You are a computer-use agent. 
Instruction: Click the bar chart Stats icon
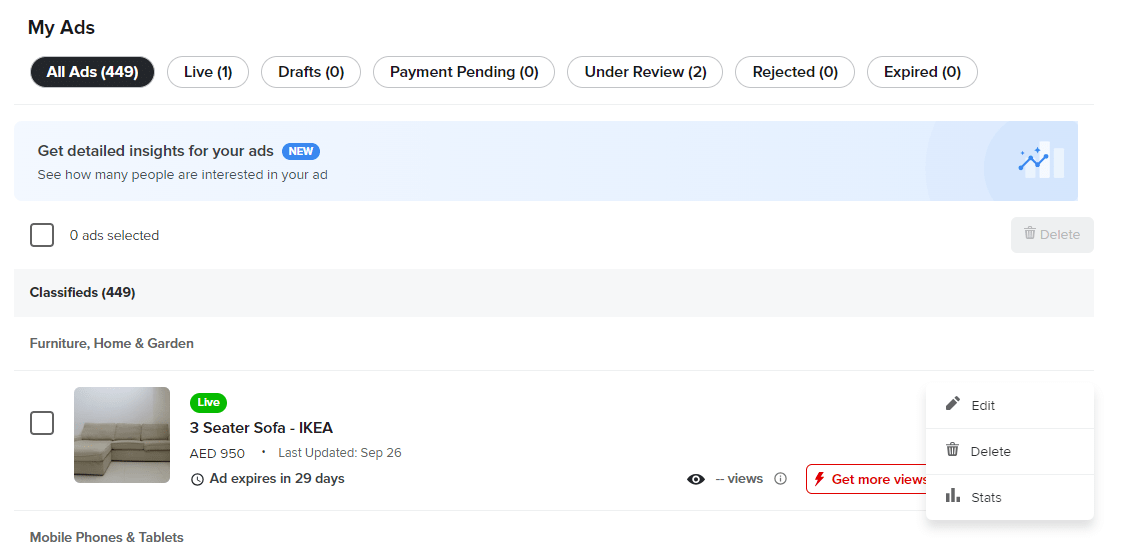(x=953, y=496)
